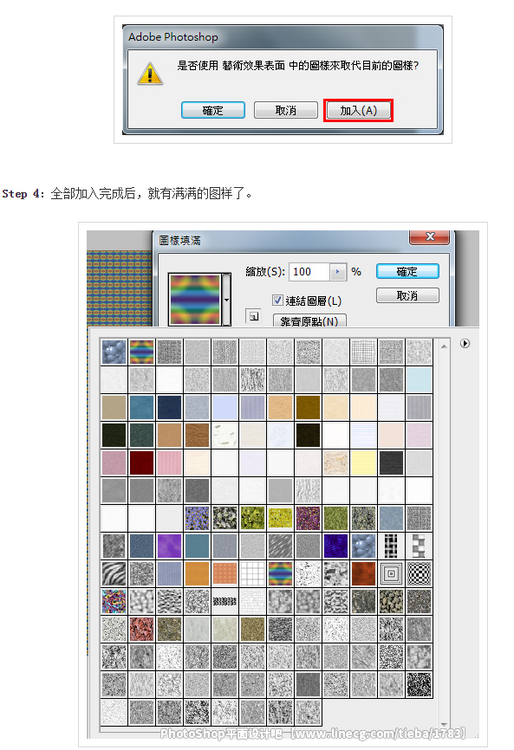Screen dimensions: 514x750
Task: Select the warped black-white checkerboard pattern
Action: coord(419,574)
